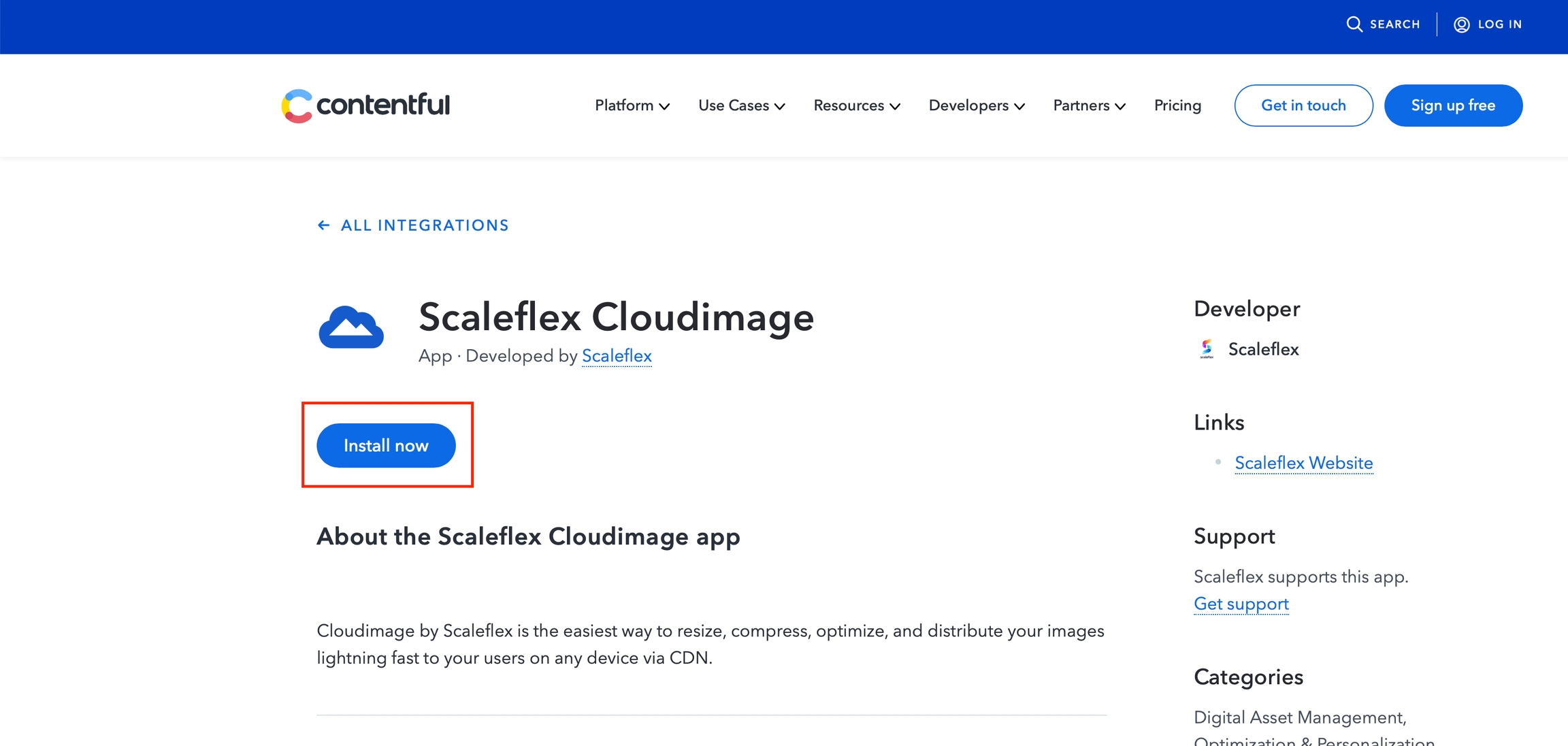Open the Developers dropdown menu
Screen dimensions: 1568x746
pyautogui.click(x=977, y=106)
